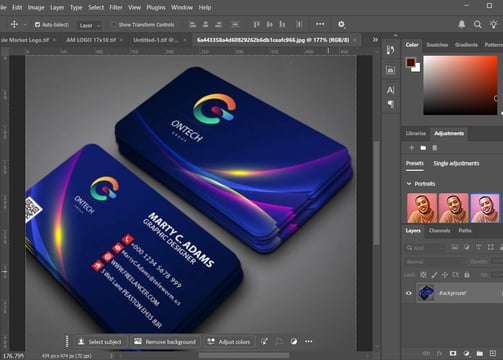
Task: Open three-dot more options in contextual bar
Action: 309,341
